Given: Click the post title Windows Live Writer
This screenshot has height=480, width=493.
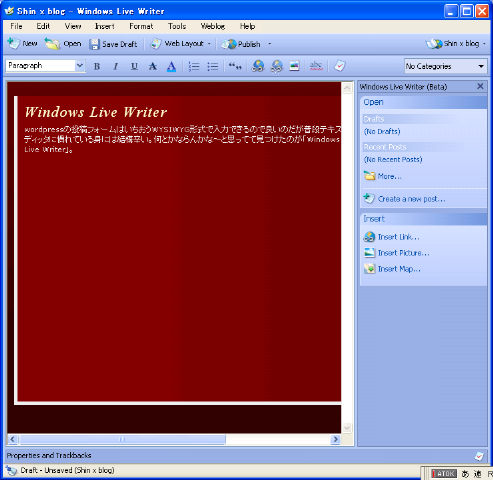Looking at the screenshot, I should (96, 112).
